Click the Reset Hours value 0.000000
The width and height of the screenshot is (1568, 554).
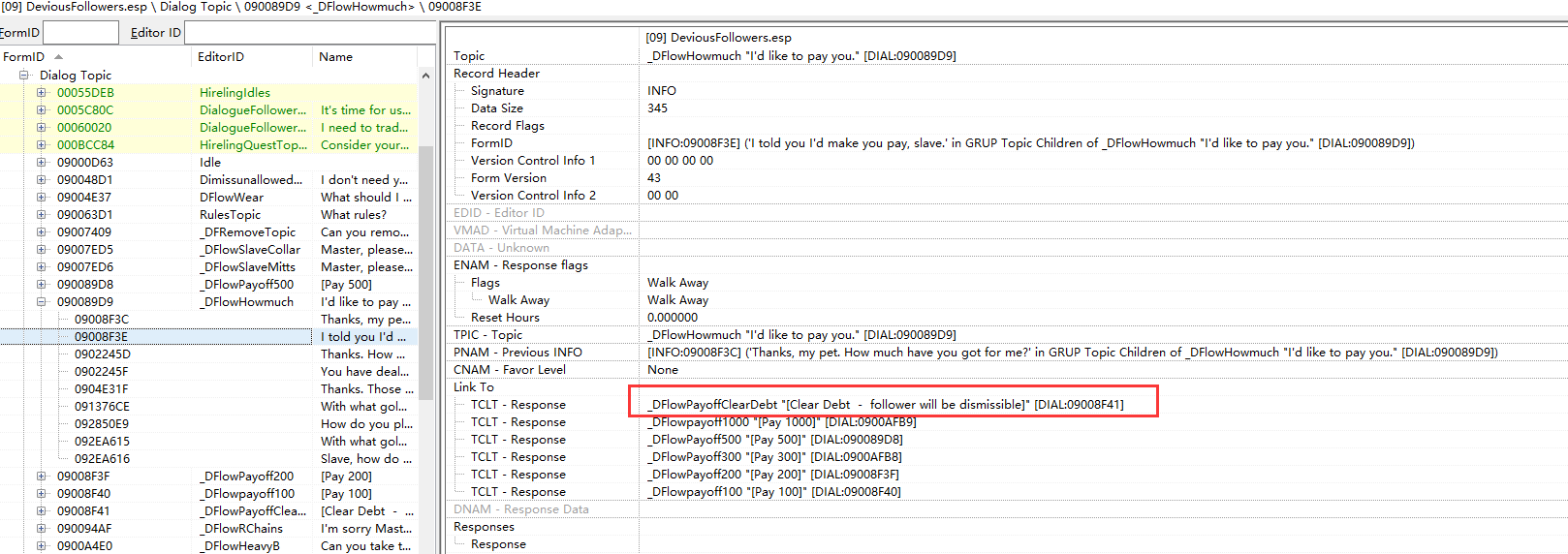673,317
